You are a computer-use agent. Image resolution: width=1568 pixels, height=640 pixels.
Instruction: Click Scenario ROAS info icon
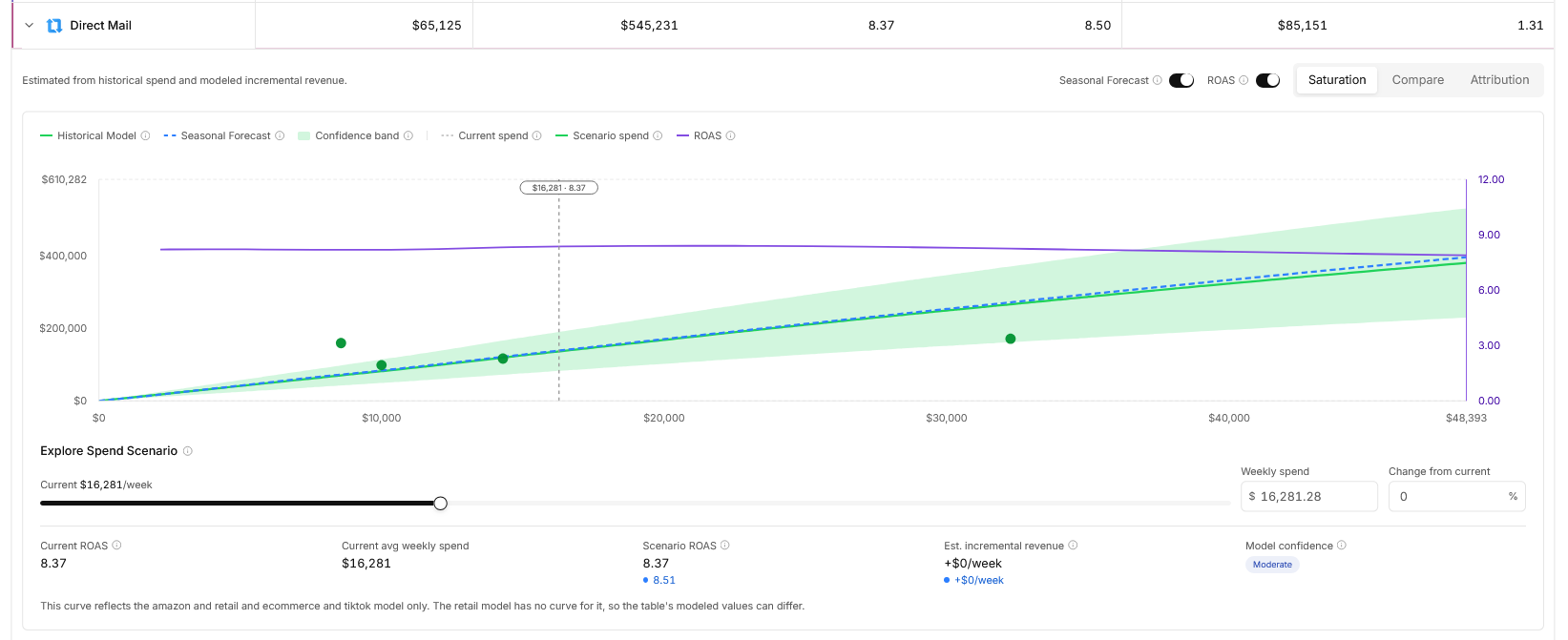(x=725, y=546)
